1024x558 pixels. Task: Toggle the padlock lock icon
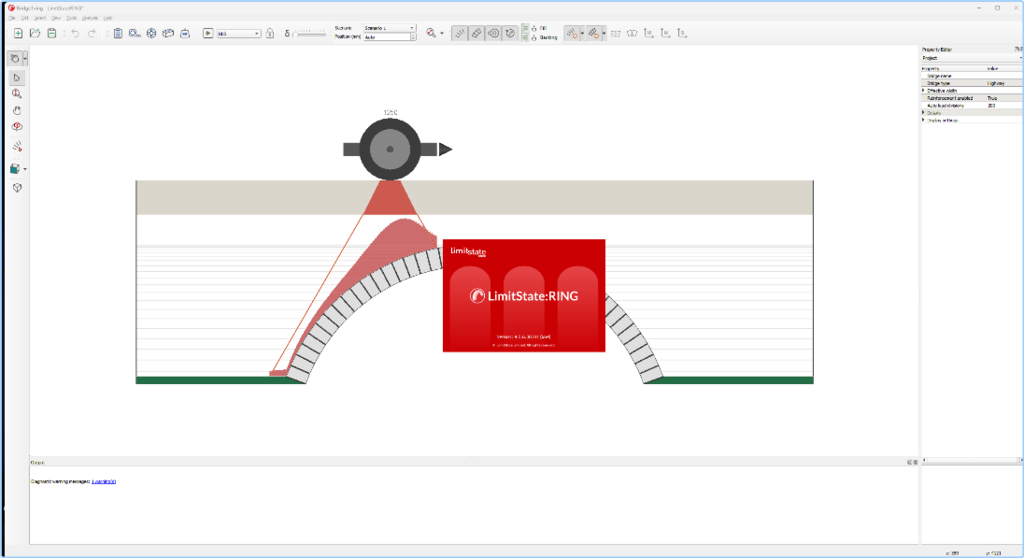tap(270, 33)
